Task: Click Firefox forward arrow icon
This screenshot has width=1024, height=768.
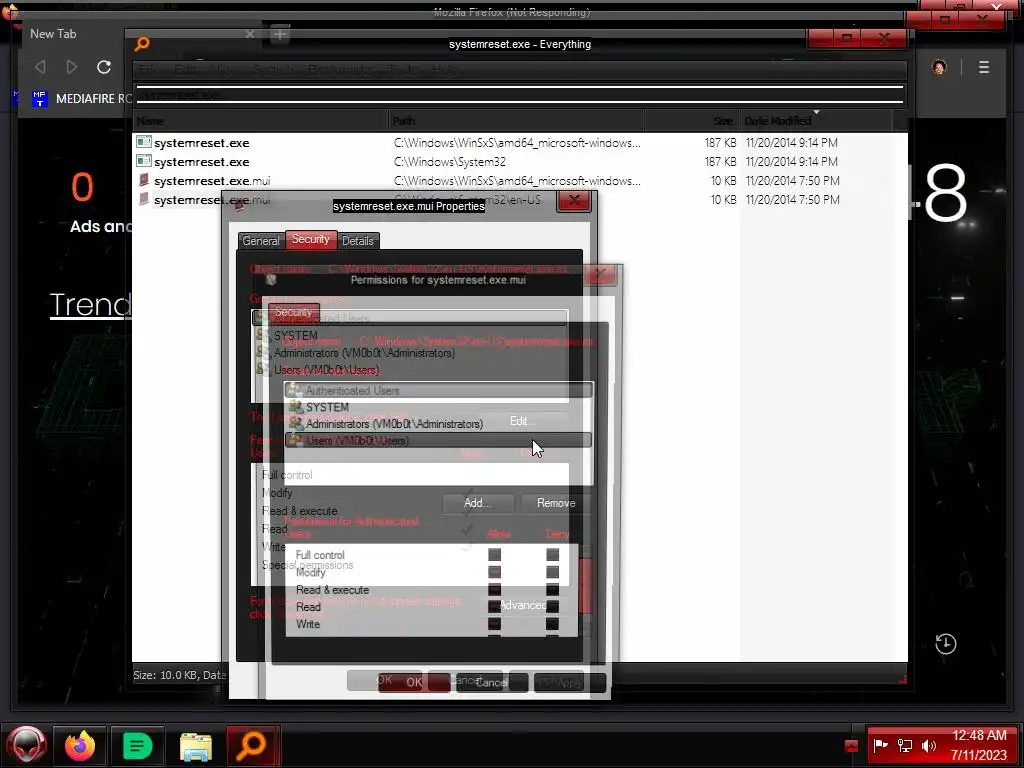Action: click(72, 67)
